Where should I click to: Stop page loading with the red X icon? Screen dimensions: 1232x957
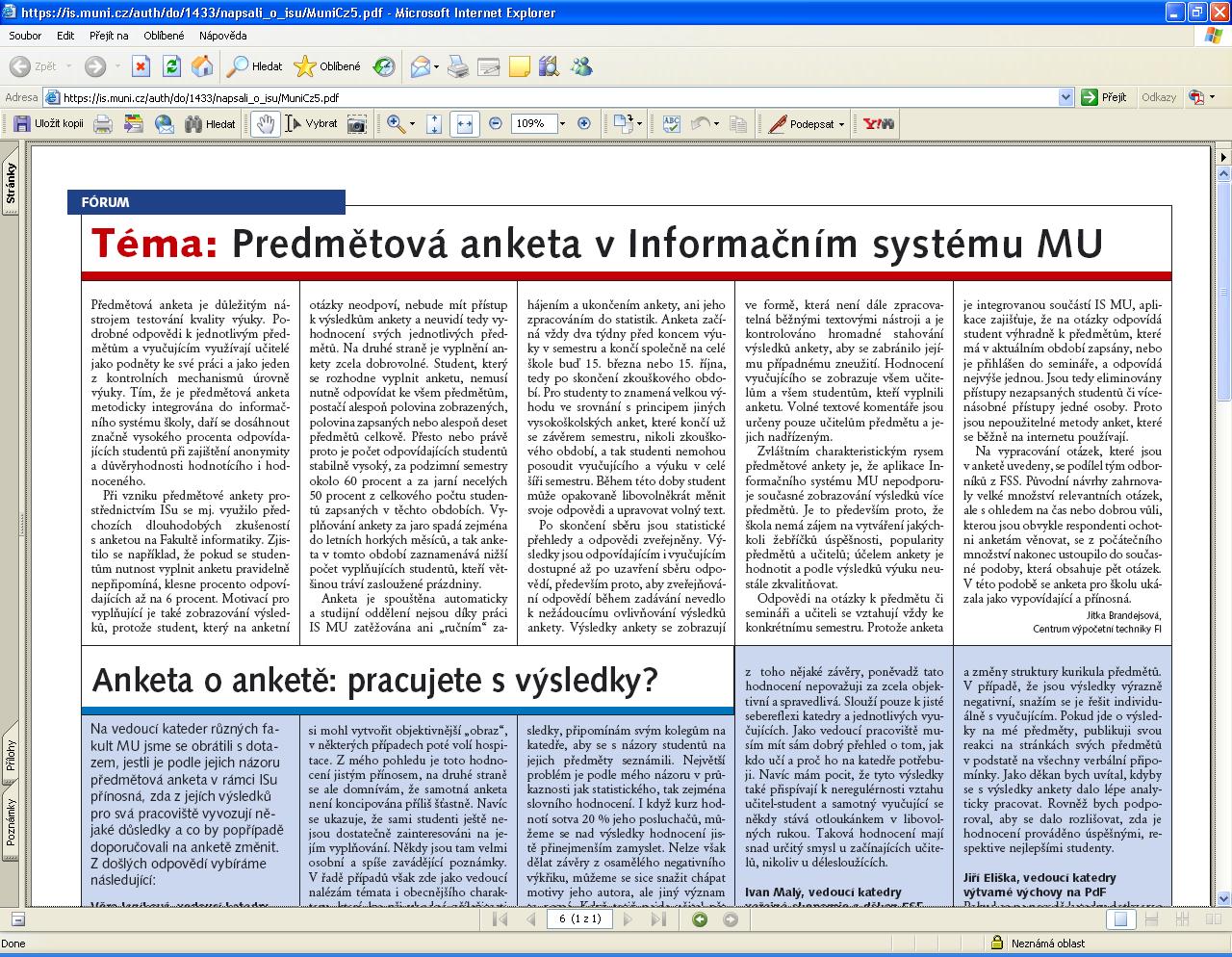[141, 66]
